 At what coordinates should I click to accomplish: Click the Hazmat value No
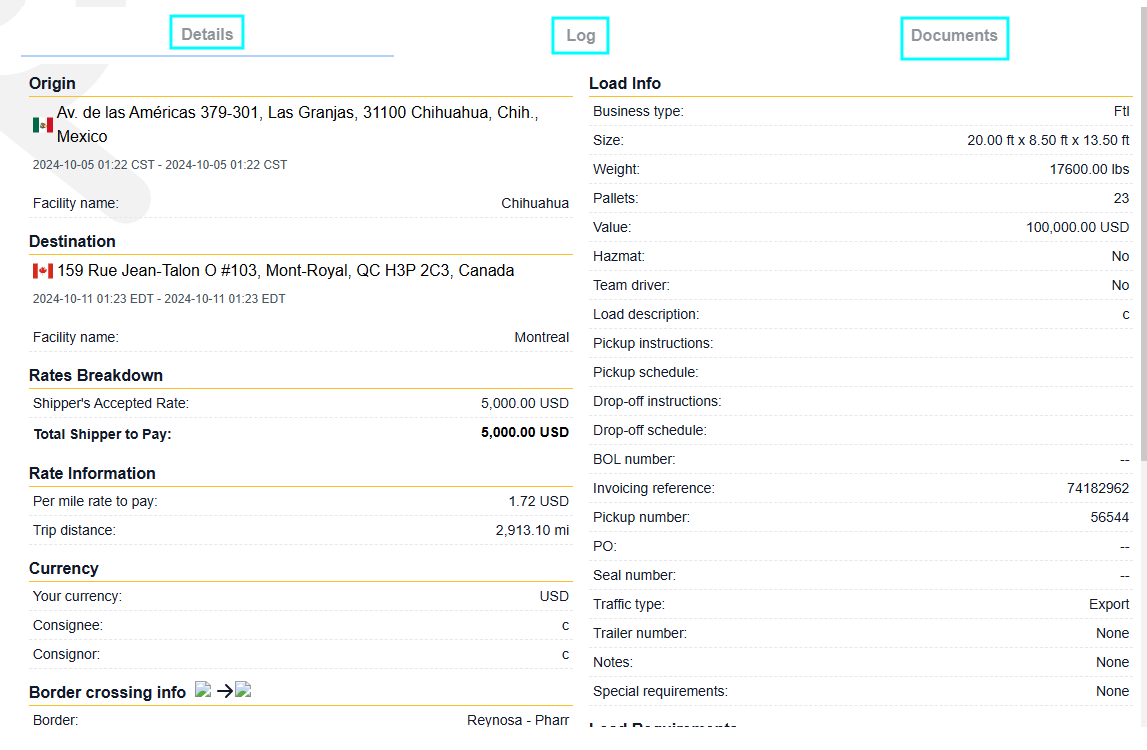(x=1120, y=256)
